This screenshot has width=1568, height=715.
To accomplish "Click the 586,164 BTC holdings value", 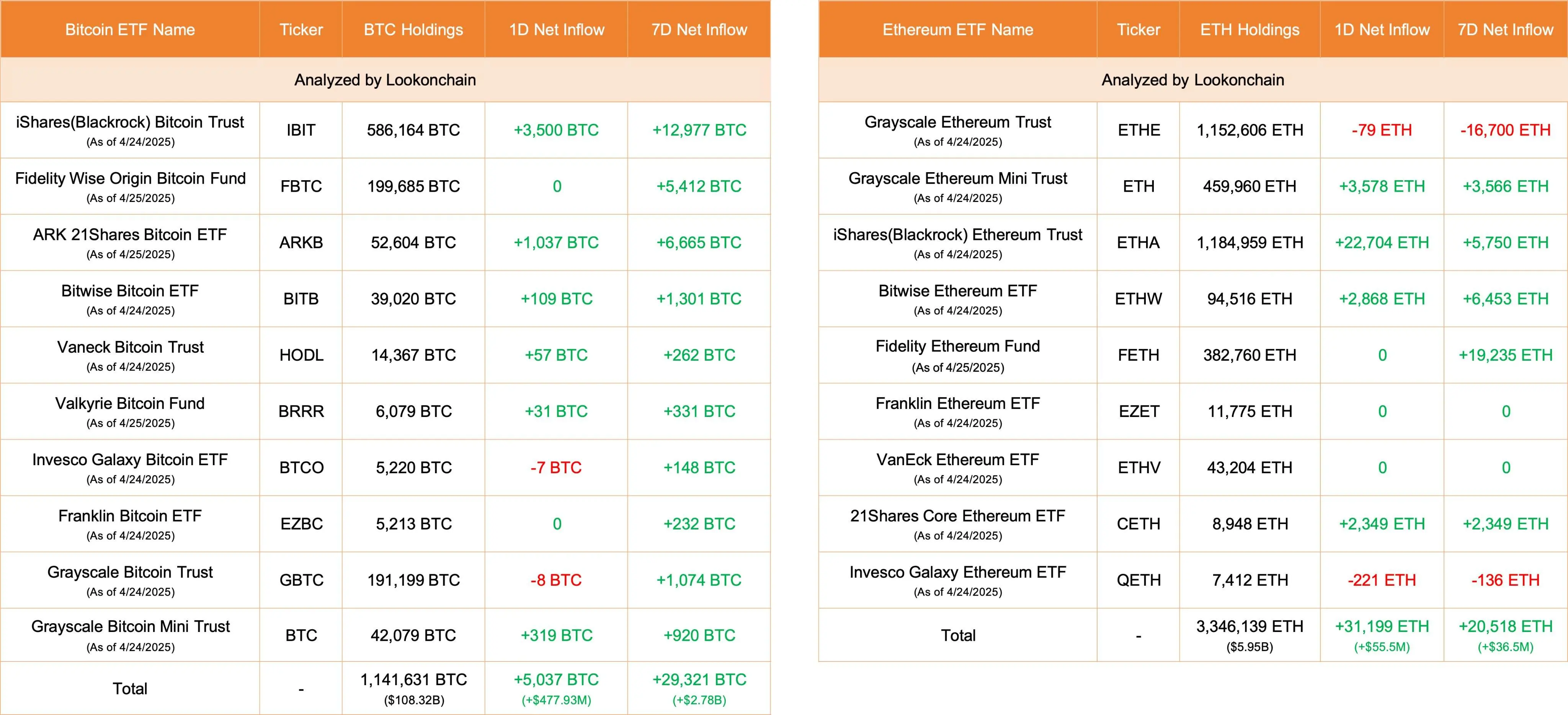I will tap(413, 130).
